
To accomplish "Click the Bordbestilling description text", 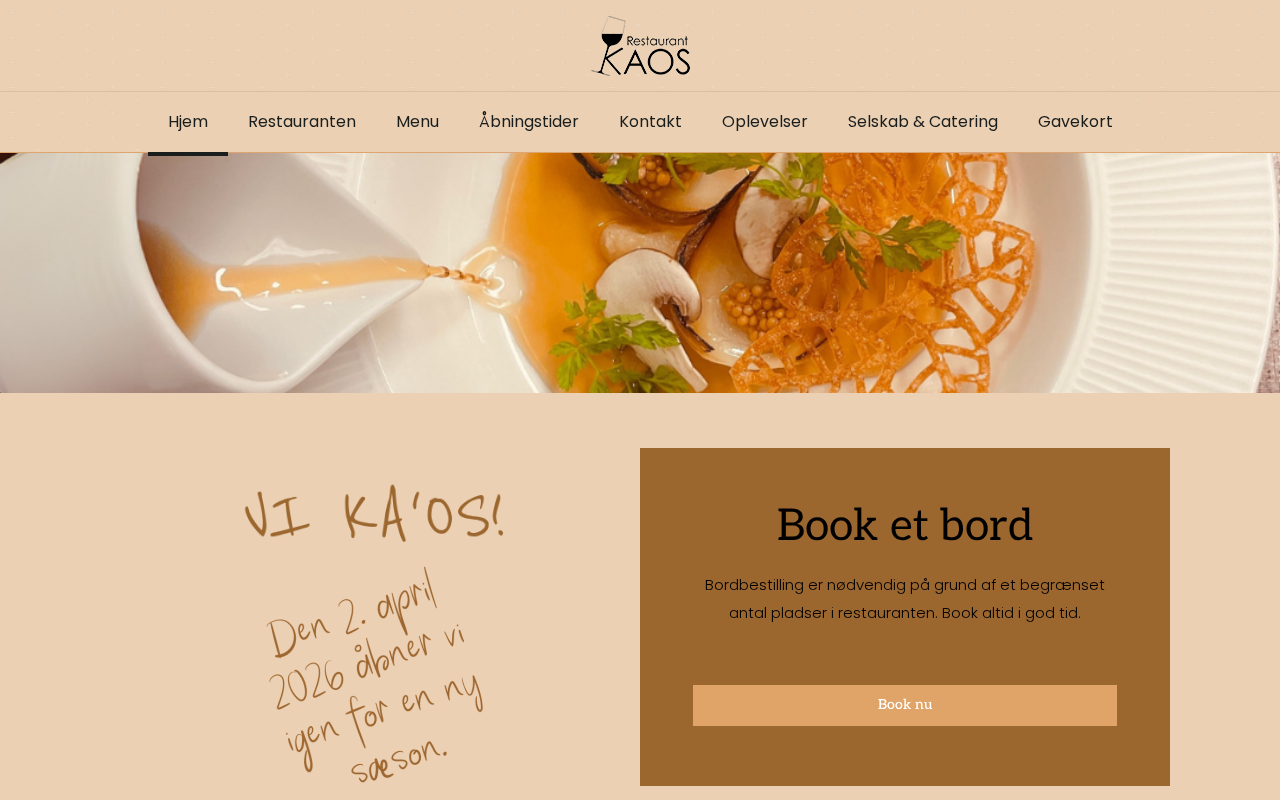I will pos(905,598).
